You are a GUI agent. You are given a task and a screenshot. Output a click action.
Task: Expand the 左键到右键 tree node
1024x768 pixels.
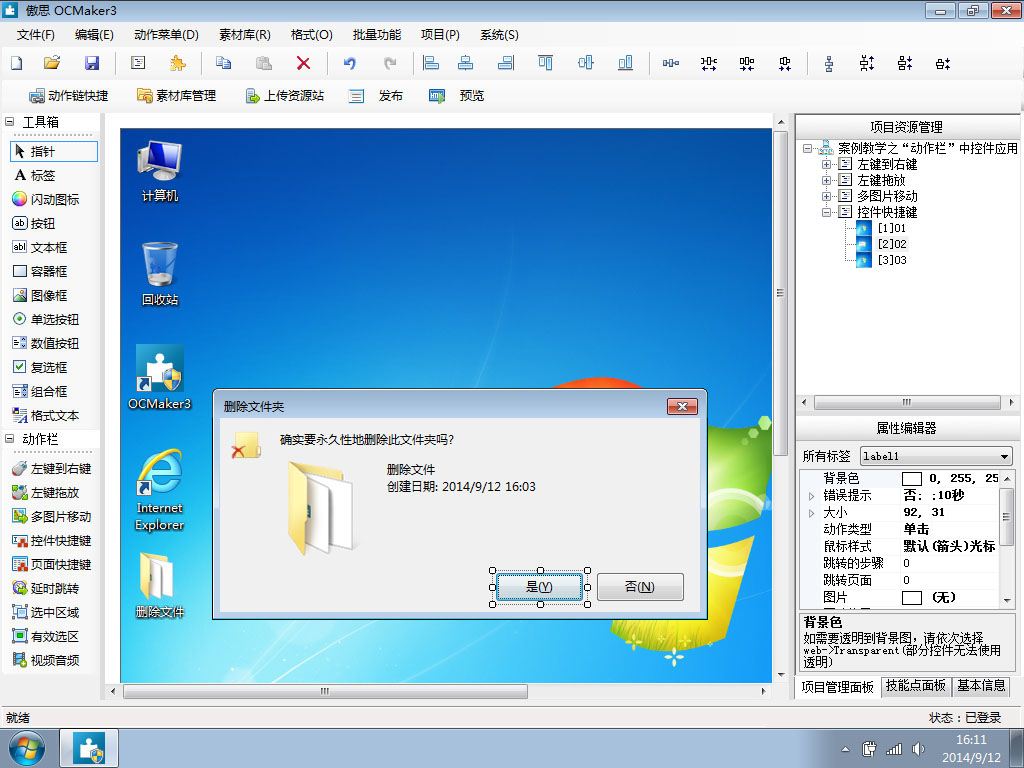tap(826, 165)
